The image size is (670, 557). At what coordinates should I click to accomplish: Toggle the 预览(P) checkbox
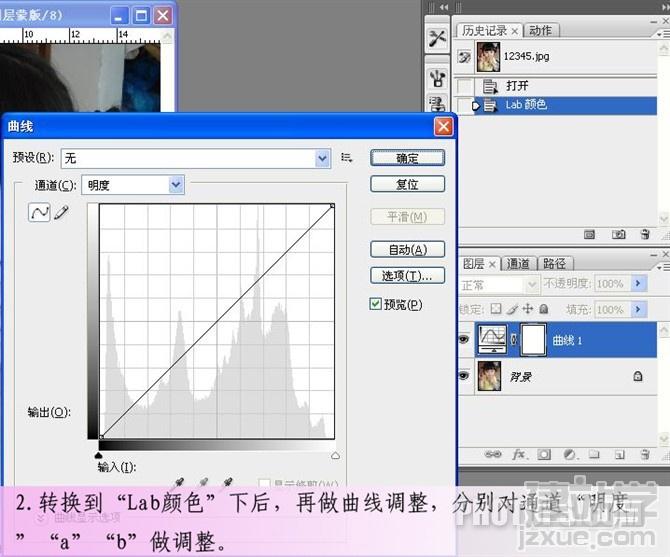pos(375,304)
